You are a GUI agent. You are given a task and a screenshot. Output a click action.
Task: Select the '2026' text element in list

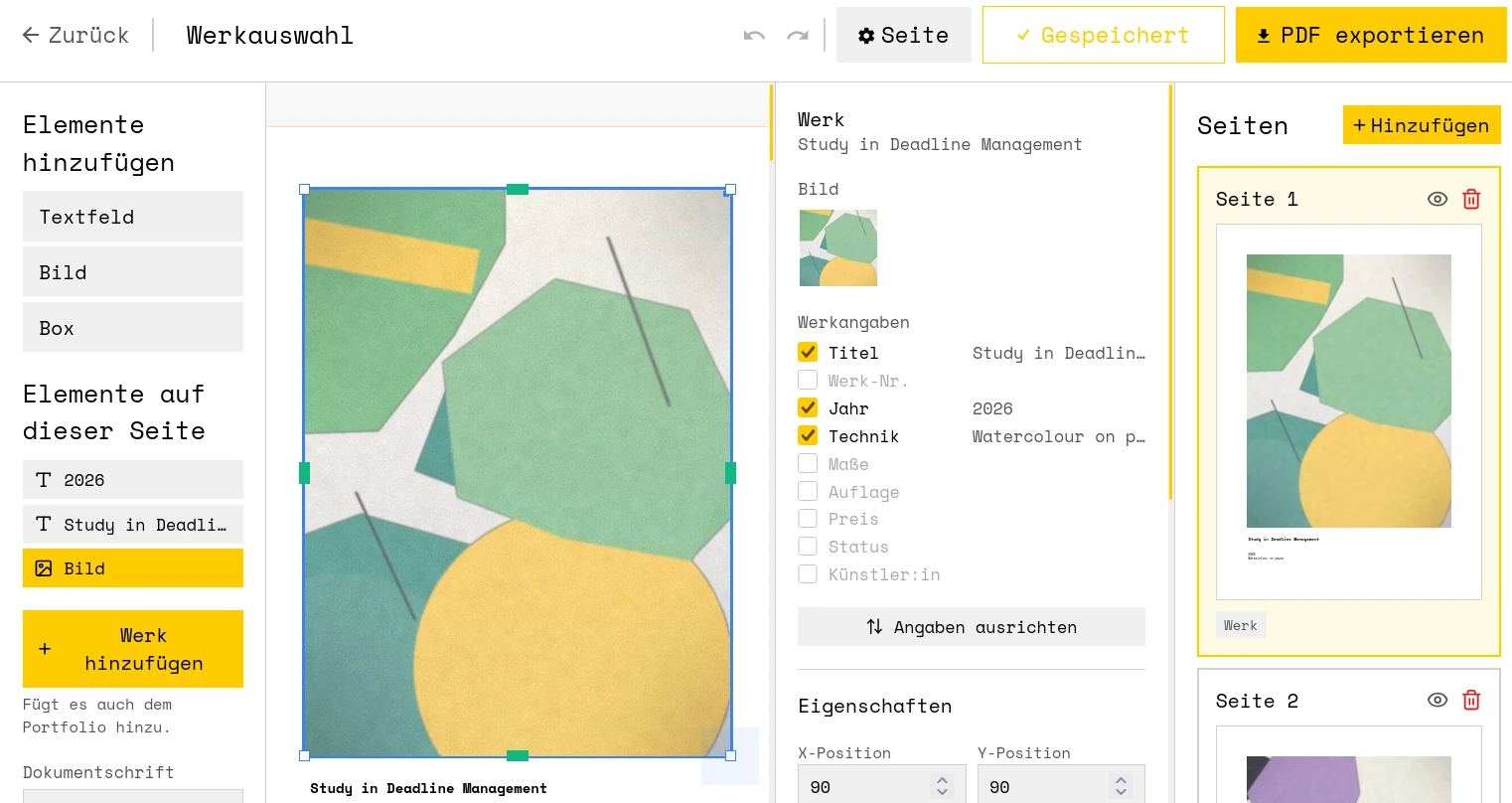[x=133, y=480]
